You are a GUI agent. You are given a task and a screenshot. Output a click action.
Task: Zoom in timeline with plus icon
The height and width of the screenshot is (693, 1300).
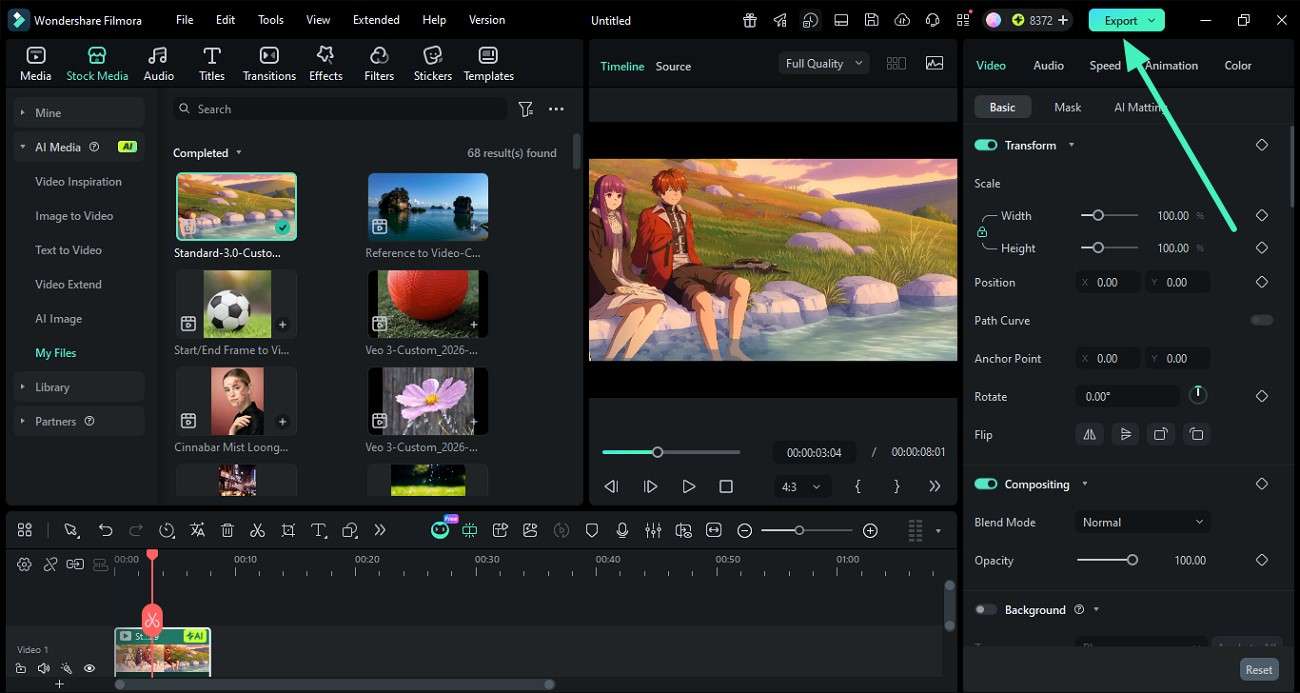pyautogui.click(x=870, y=530)
